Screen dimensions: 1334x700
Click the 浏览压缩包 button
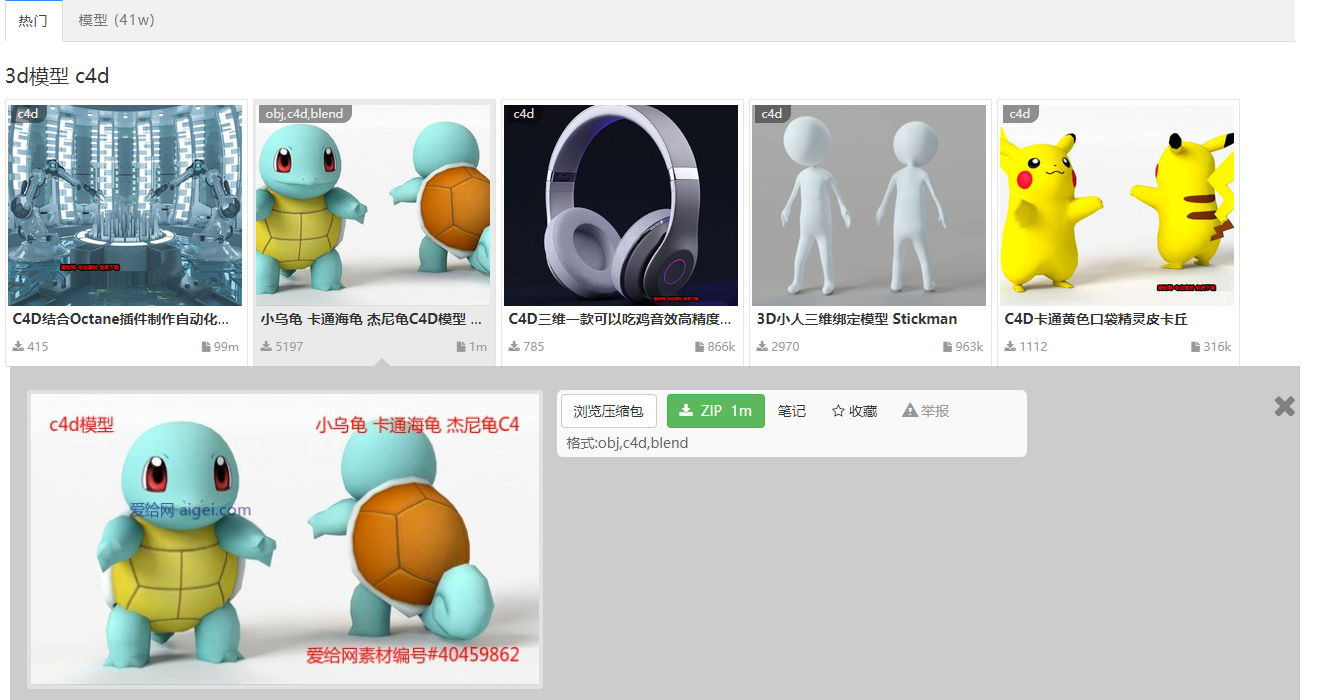609,411
